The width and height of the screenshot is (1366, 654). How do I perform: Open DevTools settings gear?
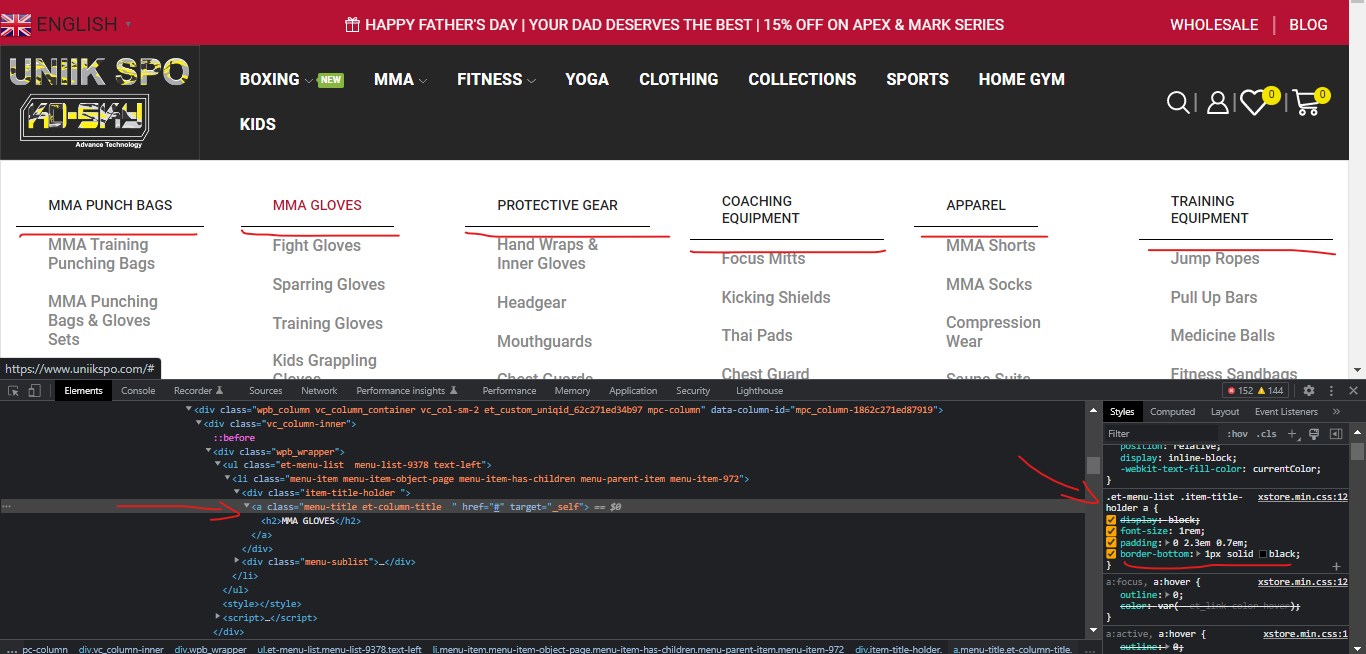(1308, 390)
